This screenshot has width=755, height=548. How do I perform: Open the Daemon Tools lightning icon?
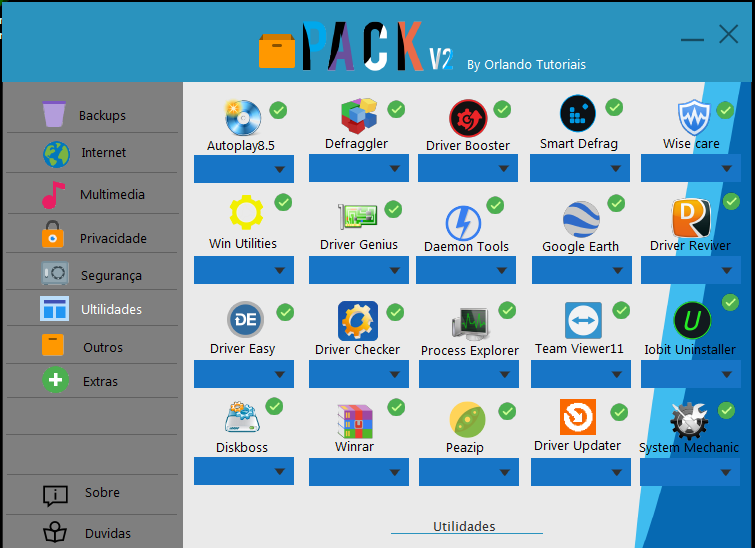pyautogui.click(x=463, y=223)
